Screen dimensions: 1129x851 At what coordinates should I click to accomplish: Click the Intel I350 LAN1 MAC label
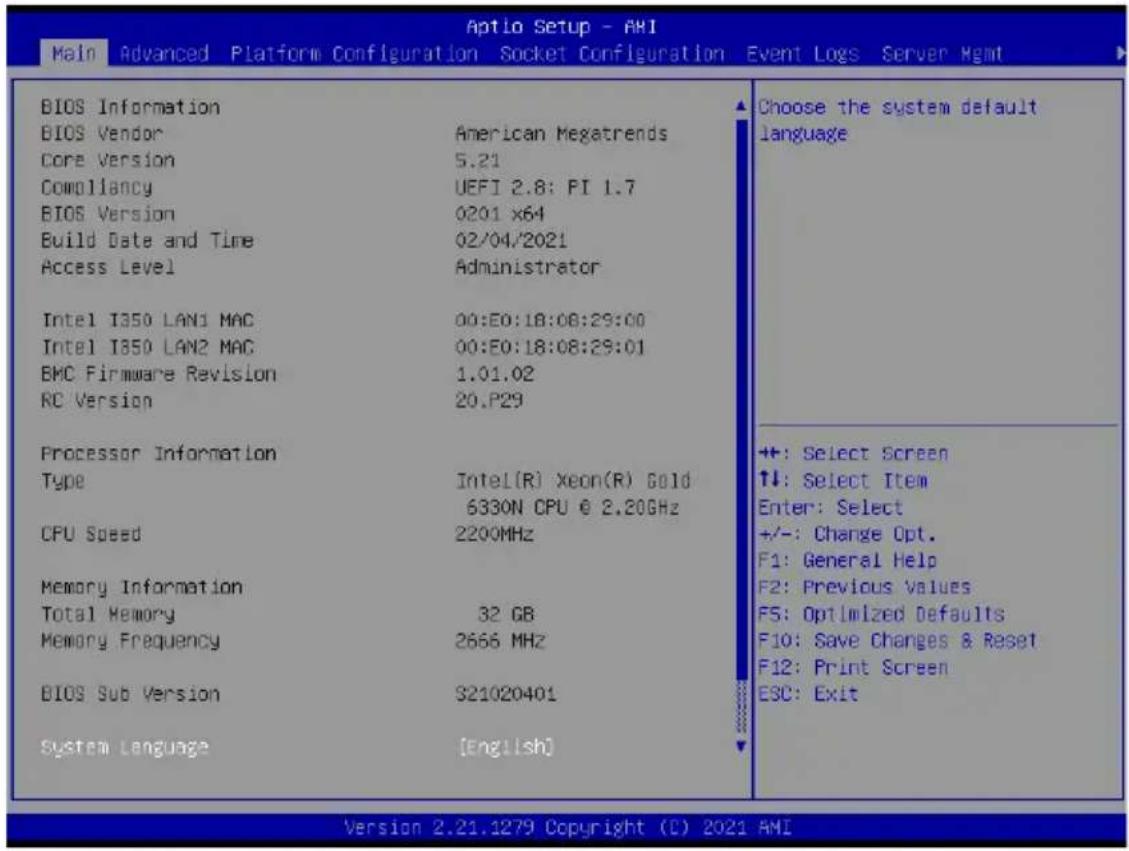[147, 320]
